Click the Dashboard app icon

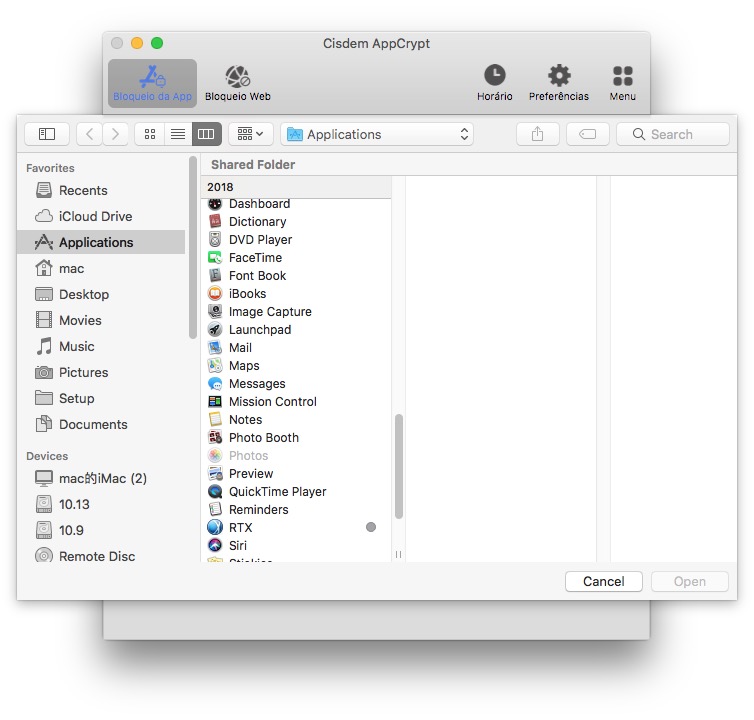[x=215, y=204]
